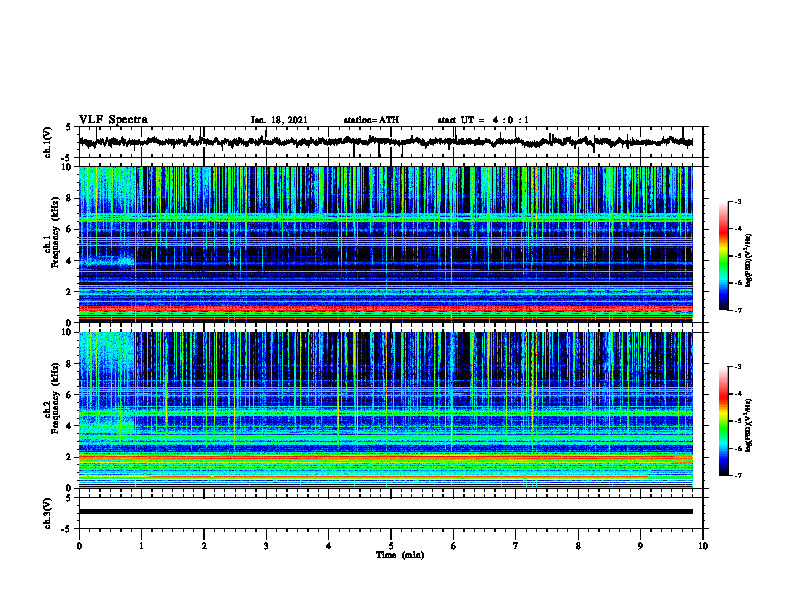The height and width of the screenshot is (612, 792).
Task: Click time axis tick label "6"
Action: [454, 546]
